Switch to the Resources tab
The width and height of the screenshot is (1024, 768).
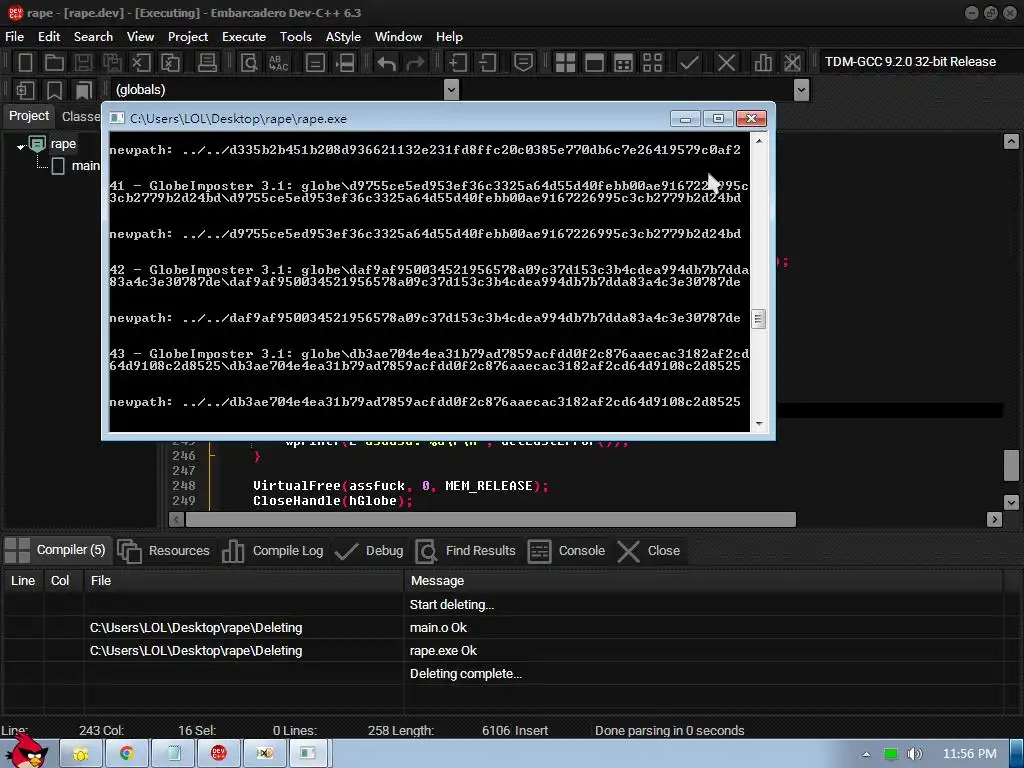pos(164,551)
